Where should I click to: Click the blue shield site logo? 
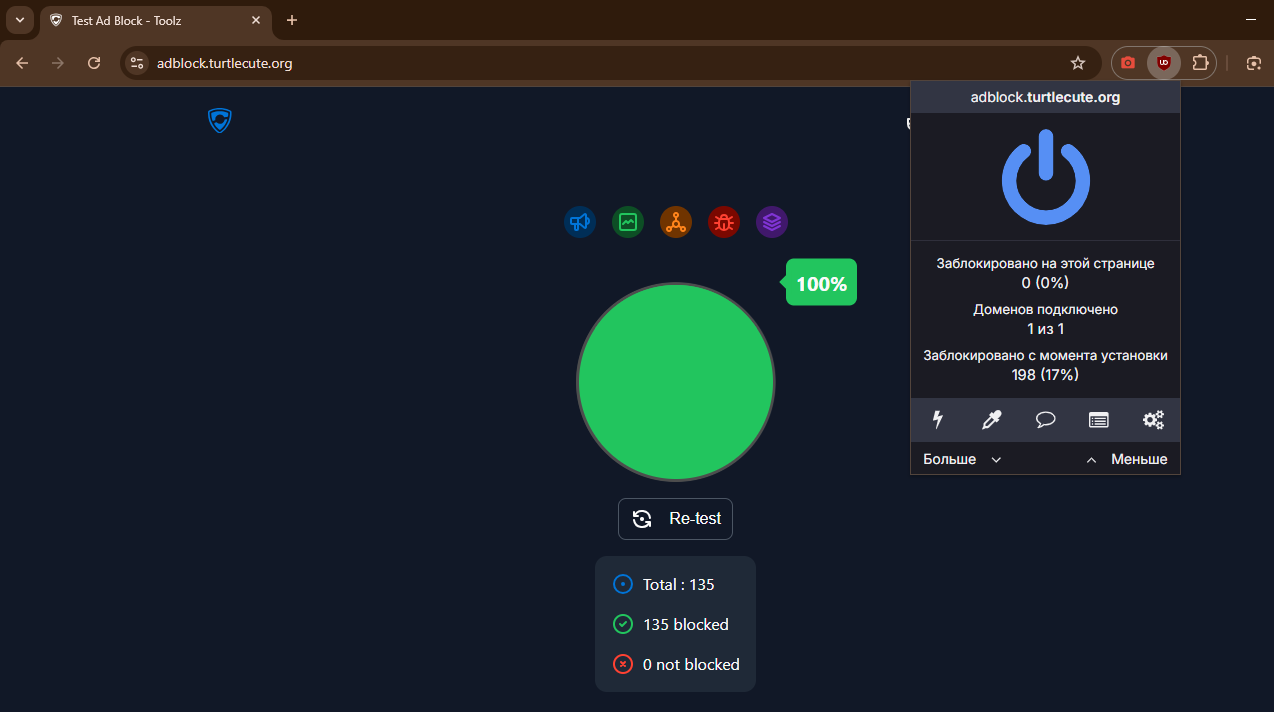[x=220, y=121]
